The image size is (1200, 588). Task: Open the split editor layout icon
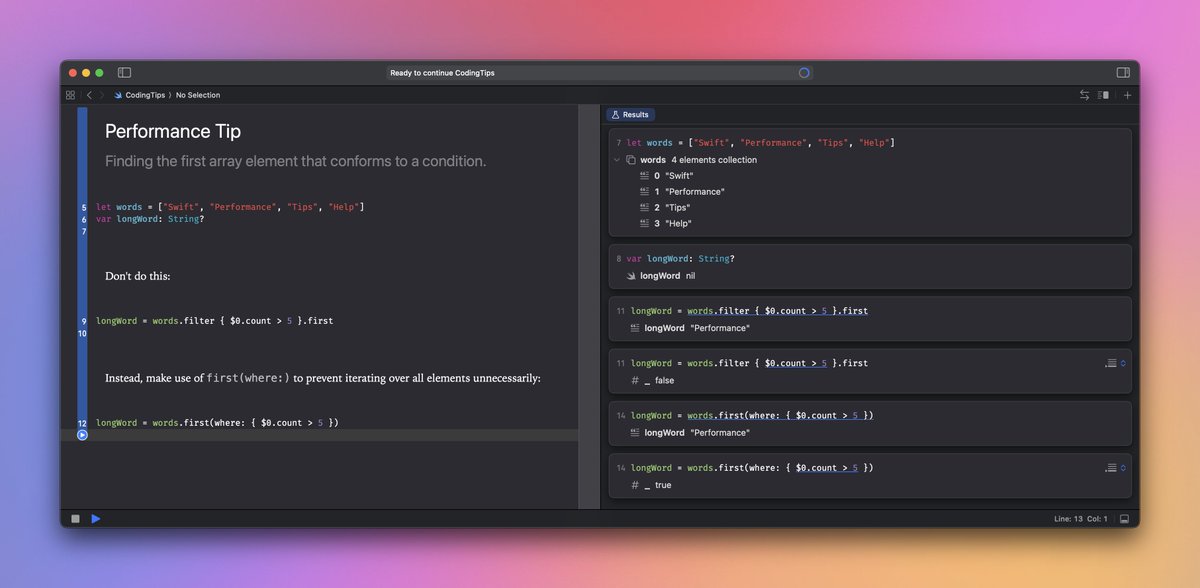1102,95
